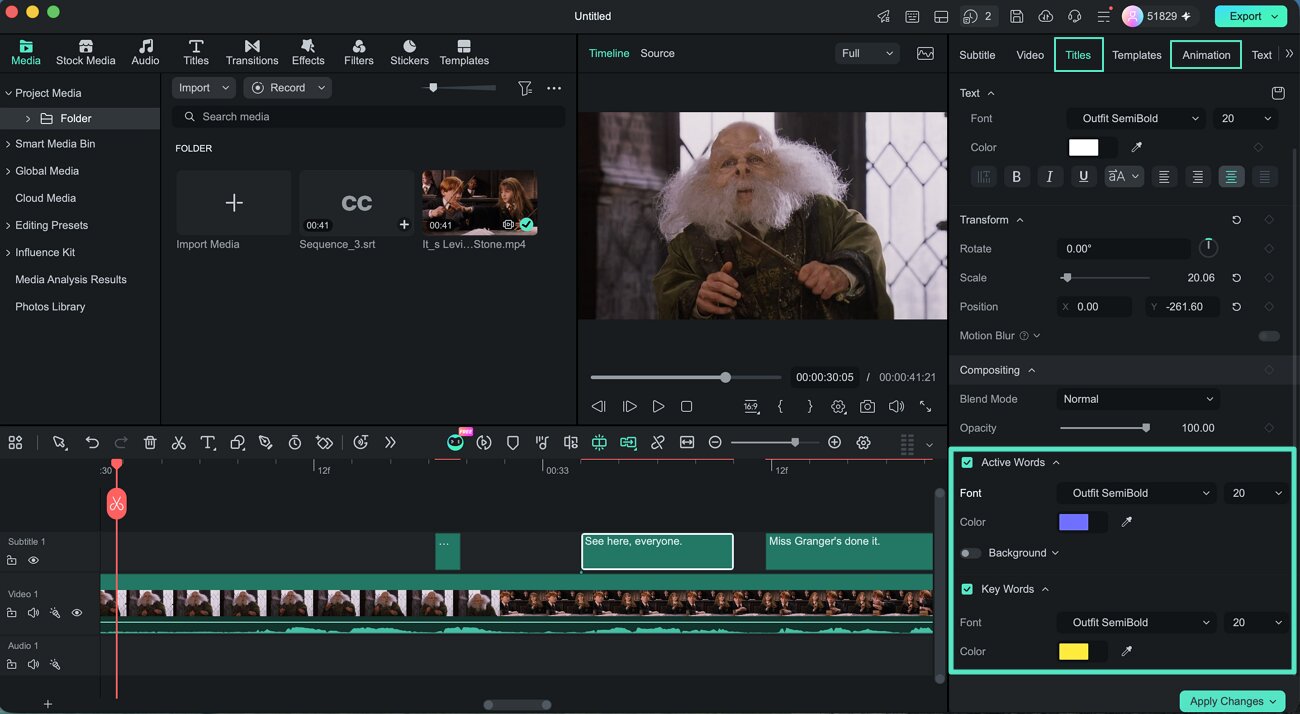1300x714 pixels.
Task: Open the image scope icon beside Full
Action: coord(925,53)
